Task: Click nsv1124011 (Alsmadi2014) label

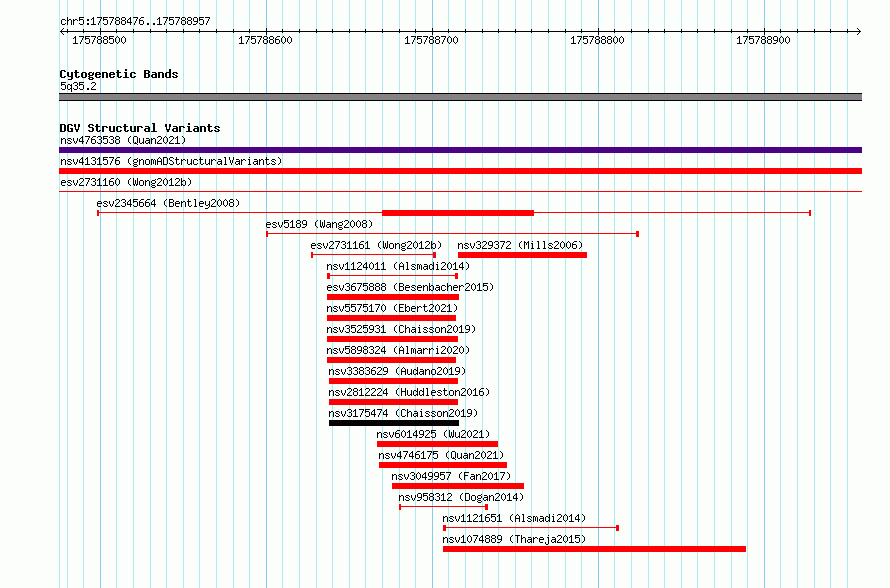Action: (398, 266)
